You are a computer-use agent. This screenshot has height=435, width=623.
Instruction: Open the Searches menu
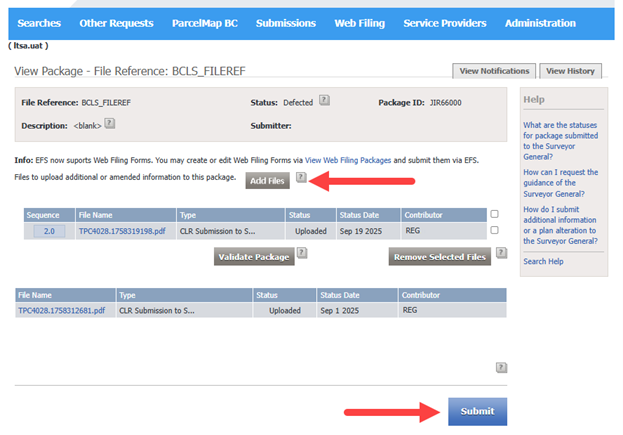click(x=39, y=23)
